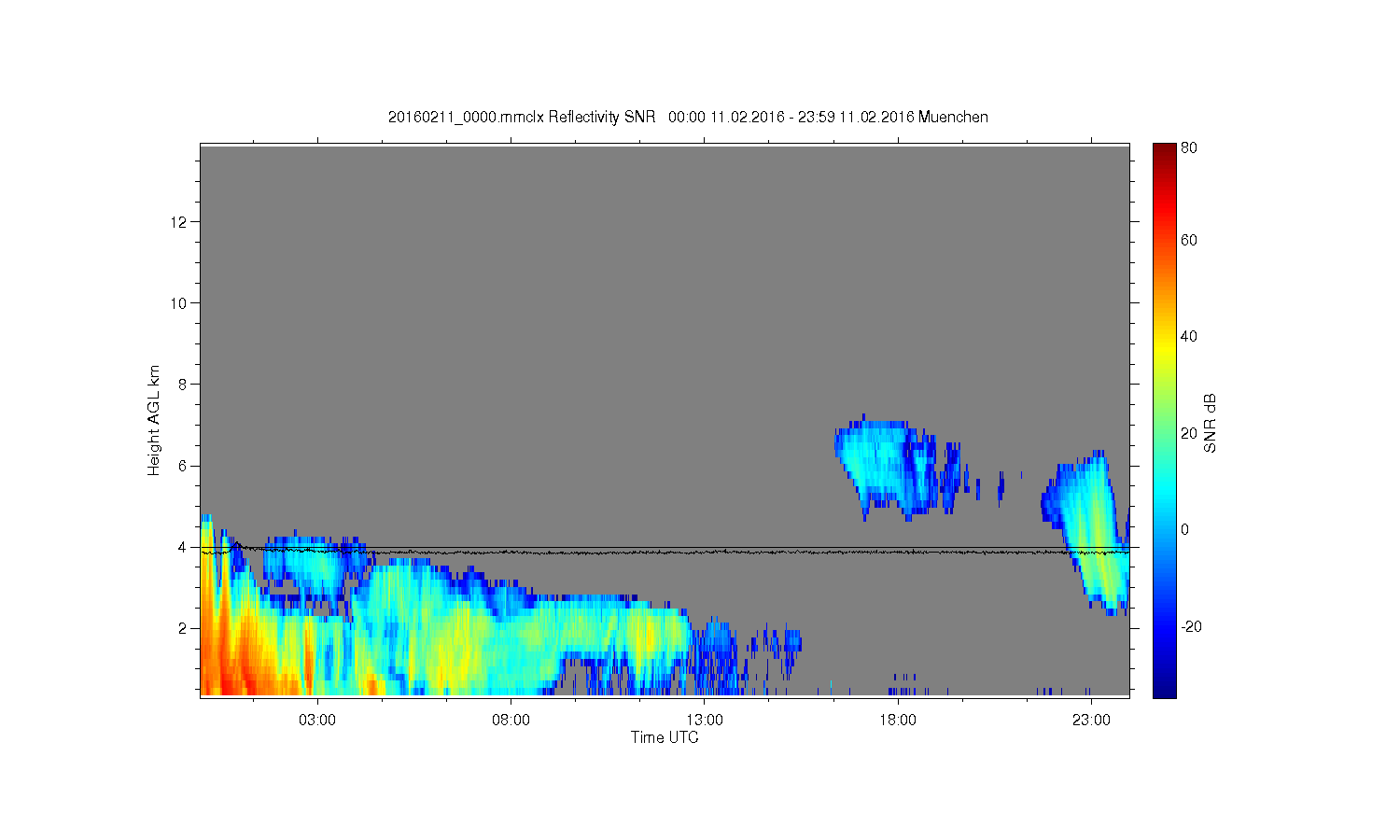Click the "Height AGL km" y-axis label
The width and height of the screenshot is (1400, 840).
pyautogui.click(x=154, y=420)
